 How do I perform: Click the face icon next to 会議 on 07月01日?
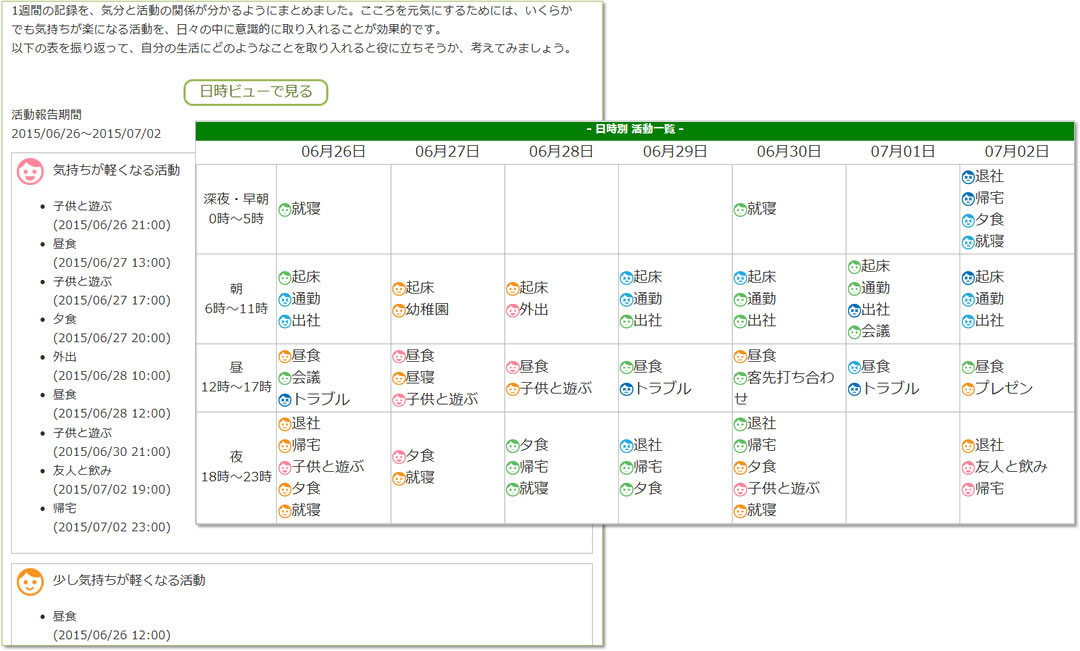pos(854,332)
